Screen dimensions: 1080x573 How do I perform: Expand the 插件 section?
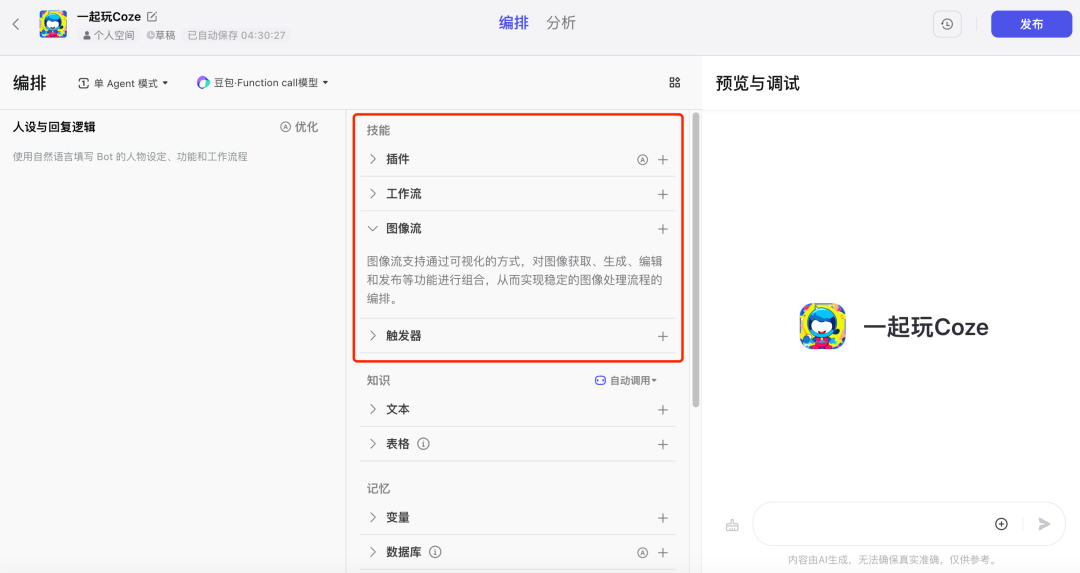(373, 159)
